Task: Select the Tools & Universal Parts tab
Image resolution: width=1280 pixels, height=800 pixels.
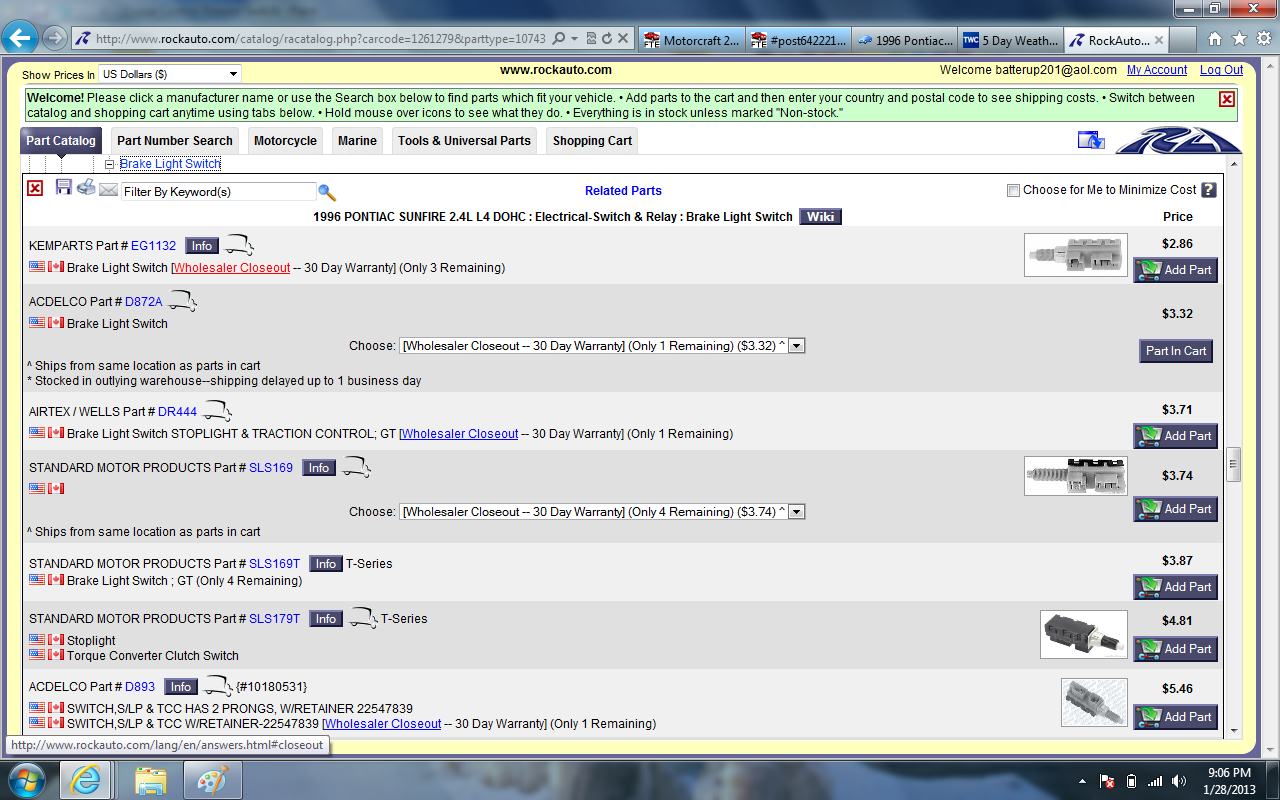Action: (x=464, y=141)
